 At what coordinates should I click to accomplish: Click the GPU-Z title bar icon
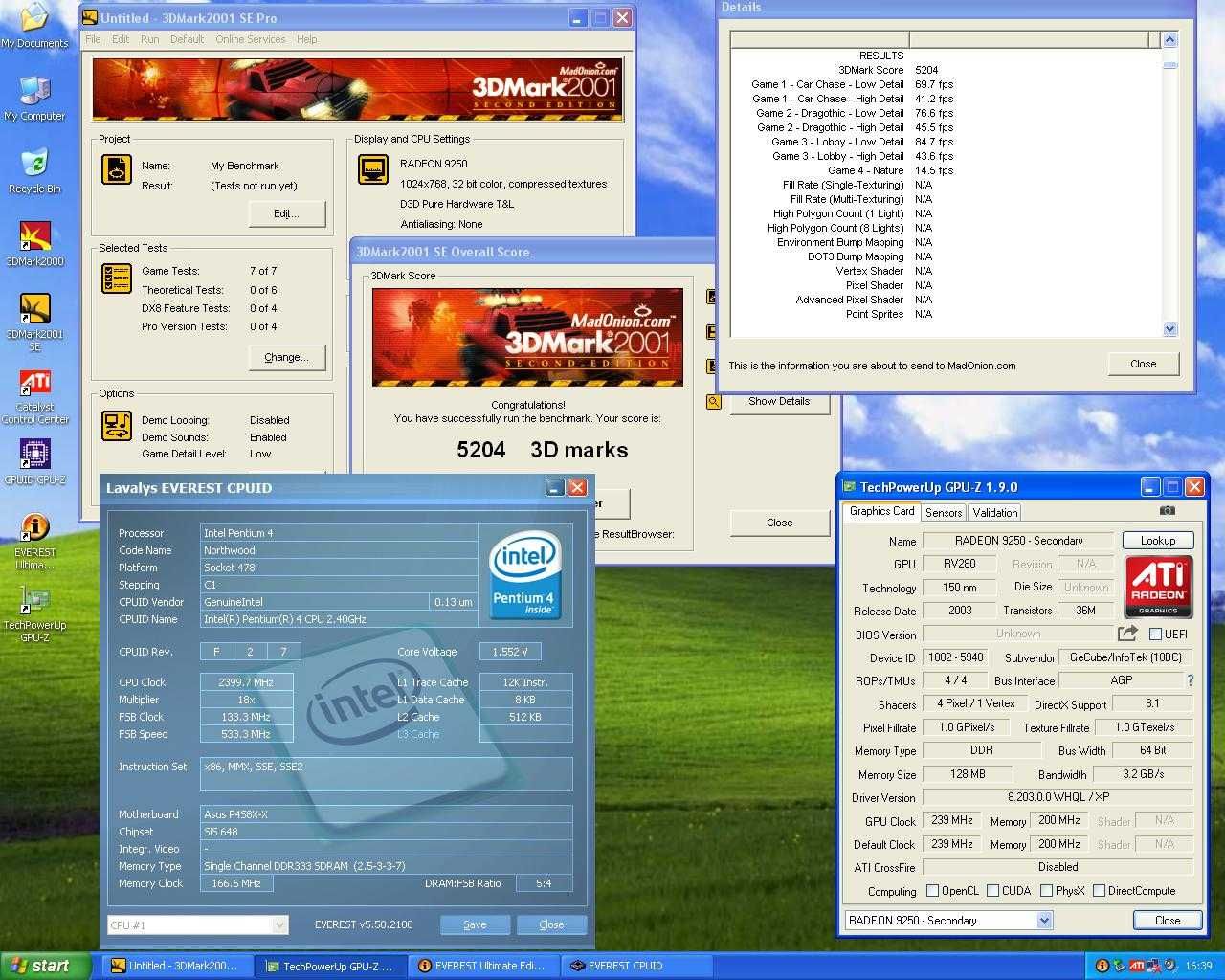(x=849, y=487)
